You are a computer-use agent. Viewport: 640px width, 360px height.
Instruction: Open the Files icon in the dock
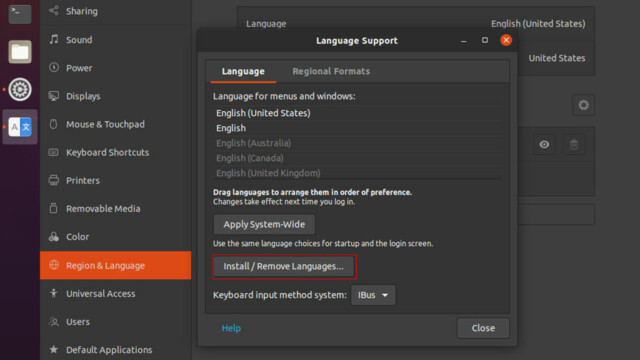20,51
